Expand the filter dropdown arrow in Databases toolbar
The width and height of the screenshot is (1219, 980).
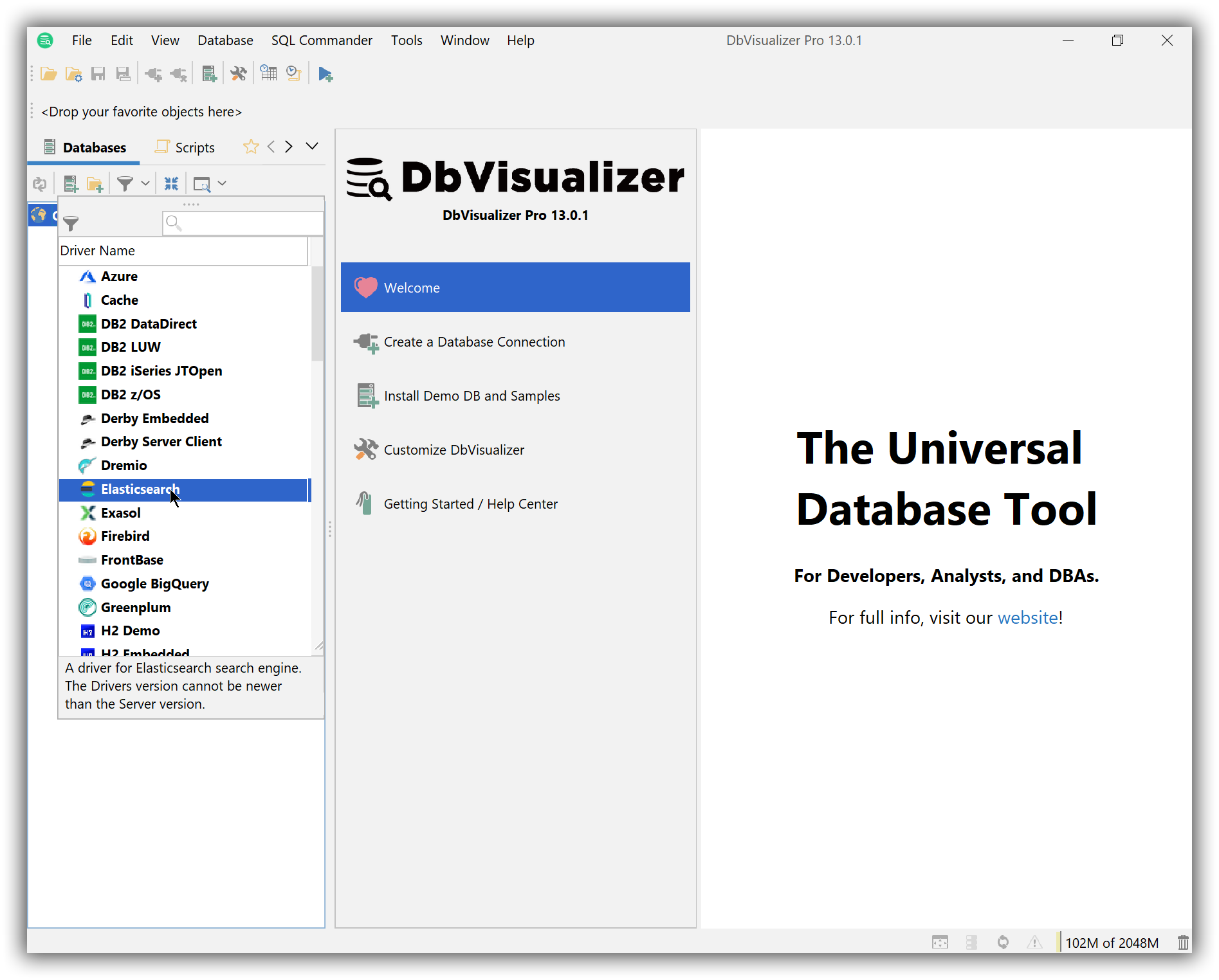pos(145,184)
